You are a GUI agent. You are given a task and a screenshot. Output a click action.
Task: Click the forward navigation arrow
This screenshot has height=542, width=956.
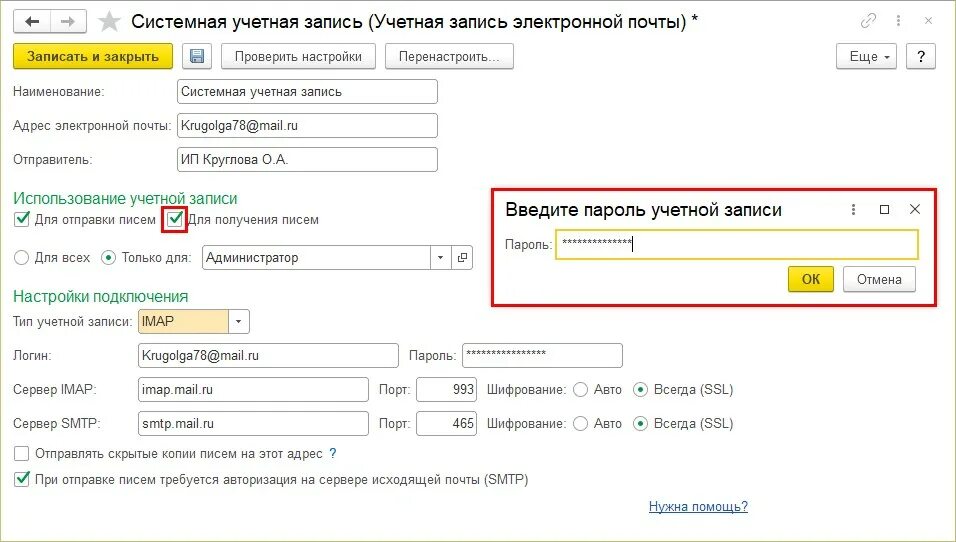(x=68, y=21)
